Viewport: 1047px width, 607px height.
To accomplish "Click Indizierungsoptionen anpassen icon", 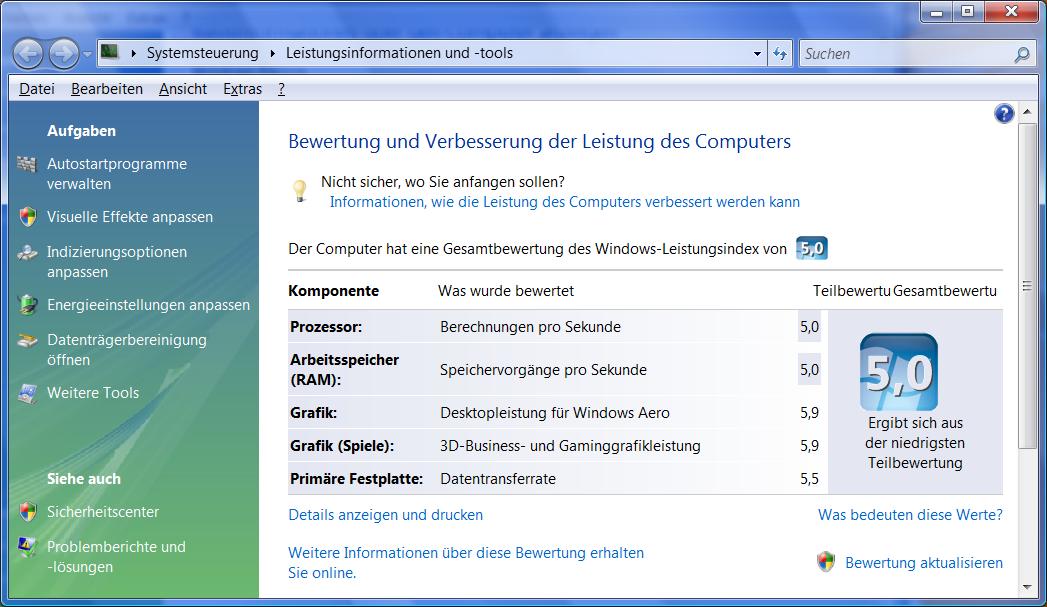I will [27, 252].
